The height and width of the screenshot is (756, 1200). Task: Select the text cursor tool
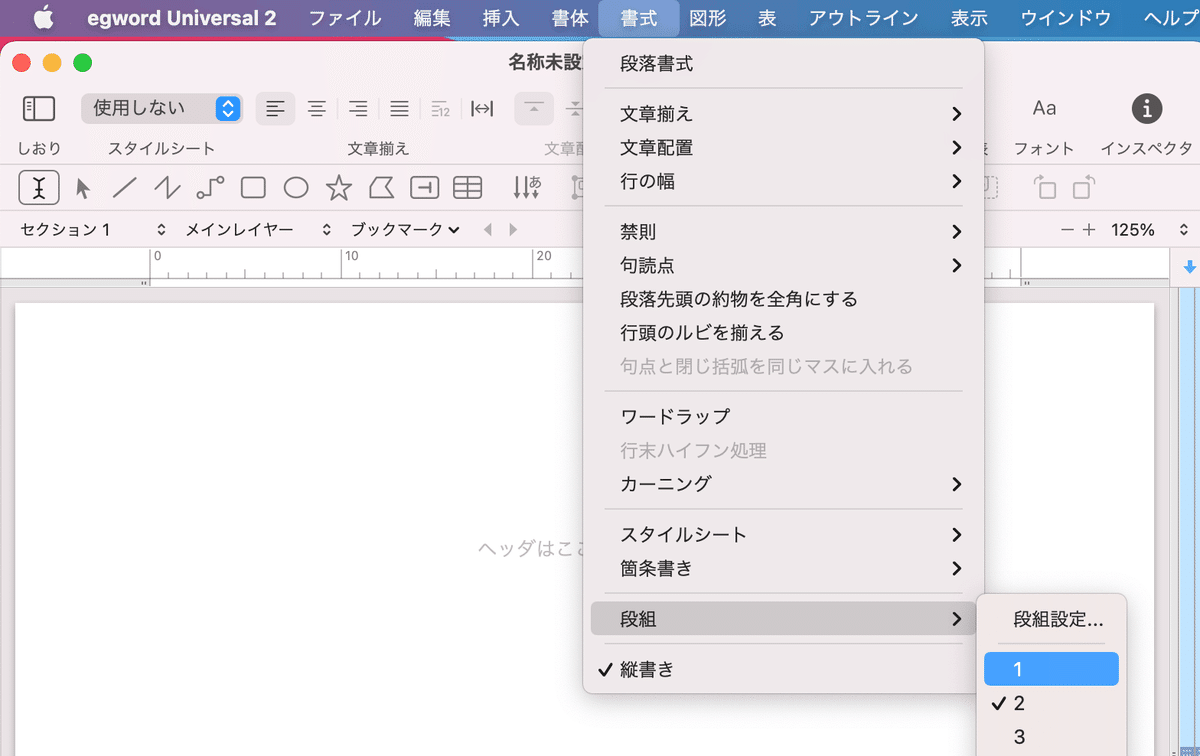pos(39,187)
